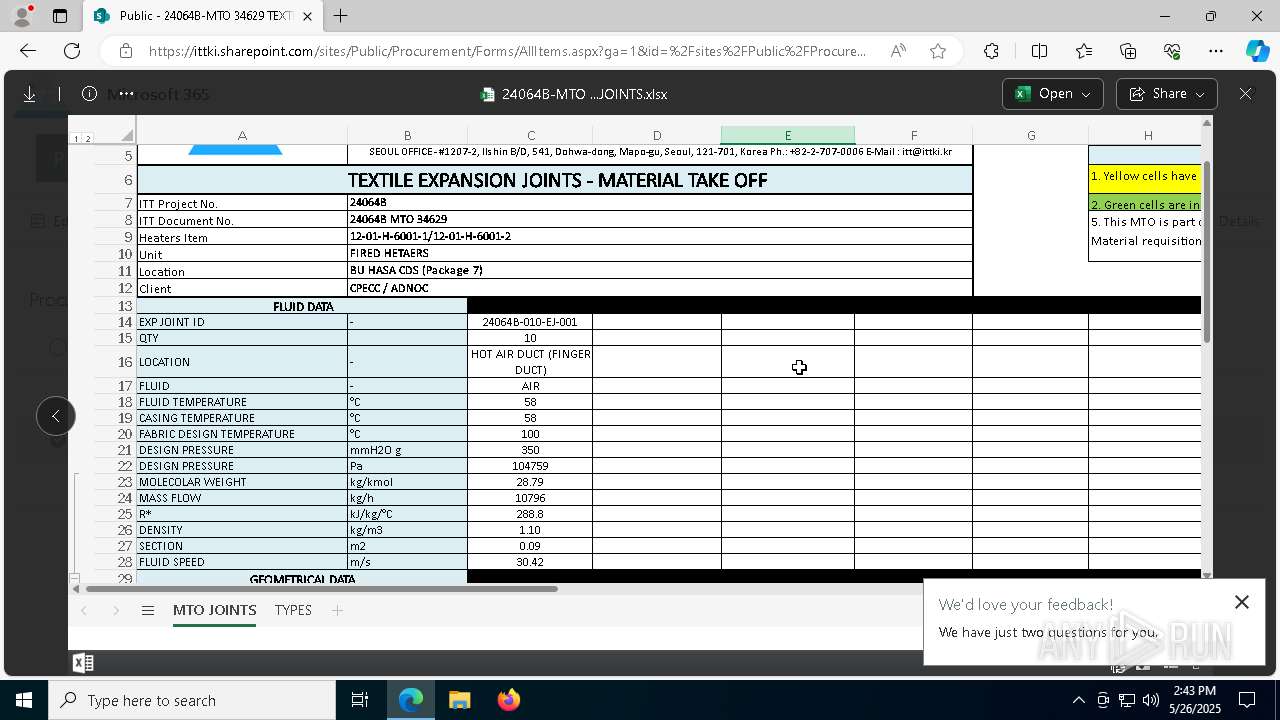Open more options ellipsis in viewer

126,94
